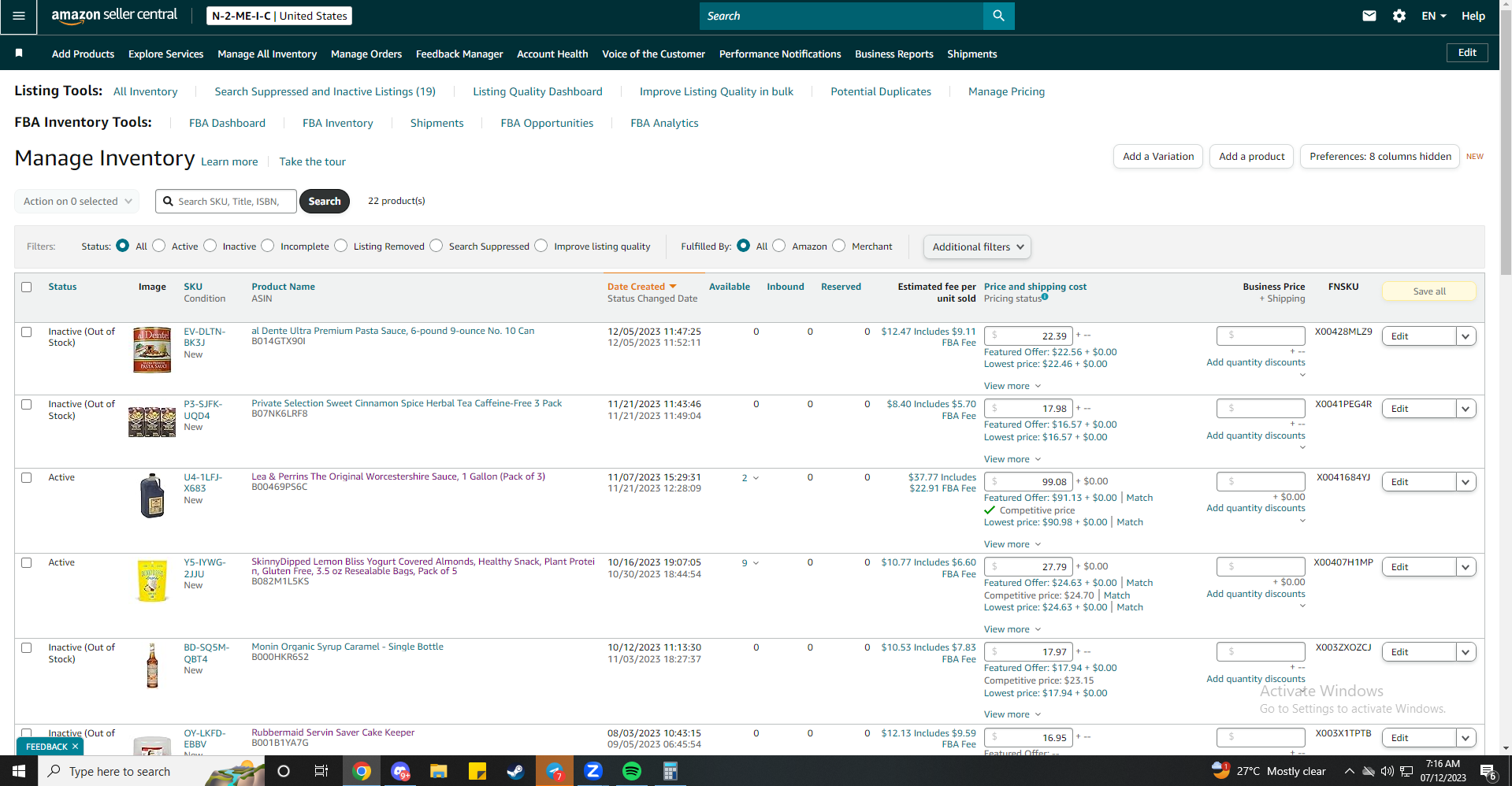Tick the select-all checkbox in table header

(x=27, y=287)
